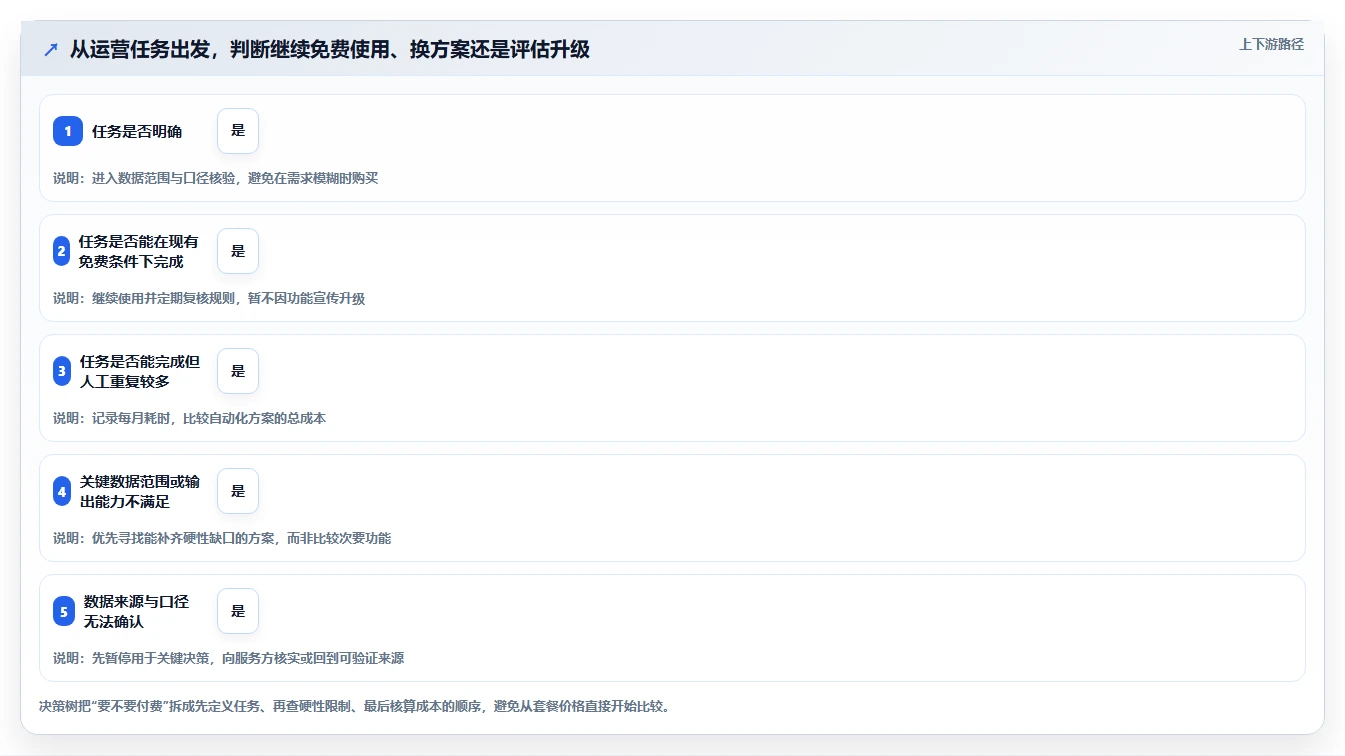Click the 是 button for 任务是否明确
This screenshot has height=756, width=1345.
point(238,131)
